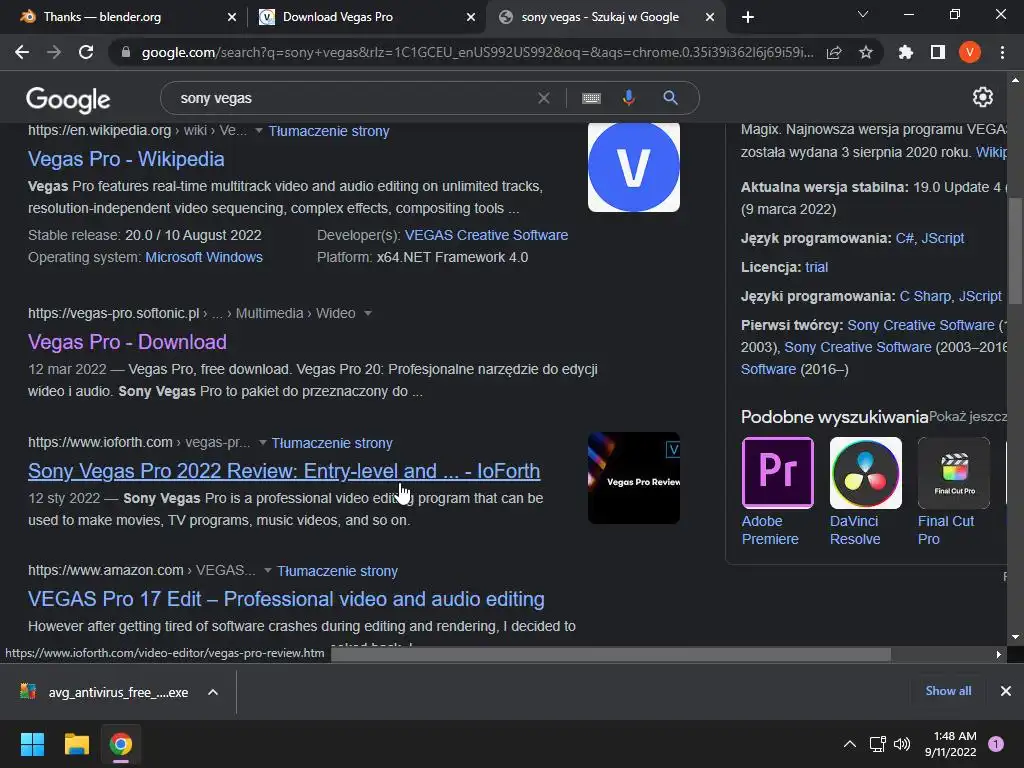
Task: Open Vegas Pro - Download softonic result
Action: click(127, 342)
